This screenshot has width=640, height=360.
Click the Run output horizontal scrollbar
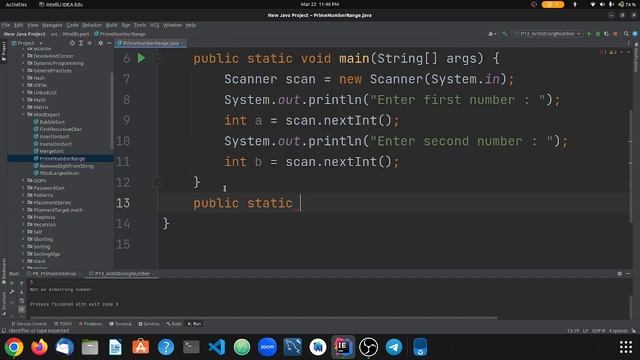[264, 317]
